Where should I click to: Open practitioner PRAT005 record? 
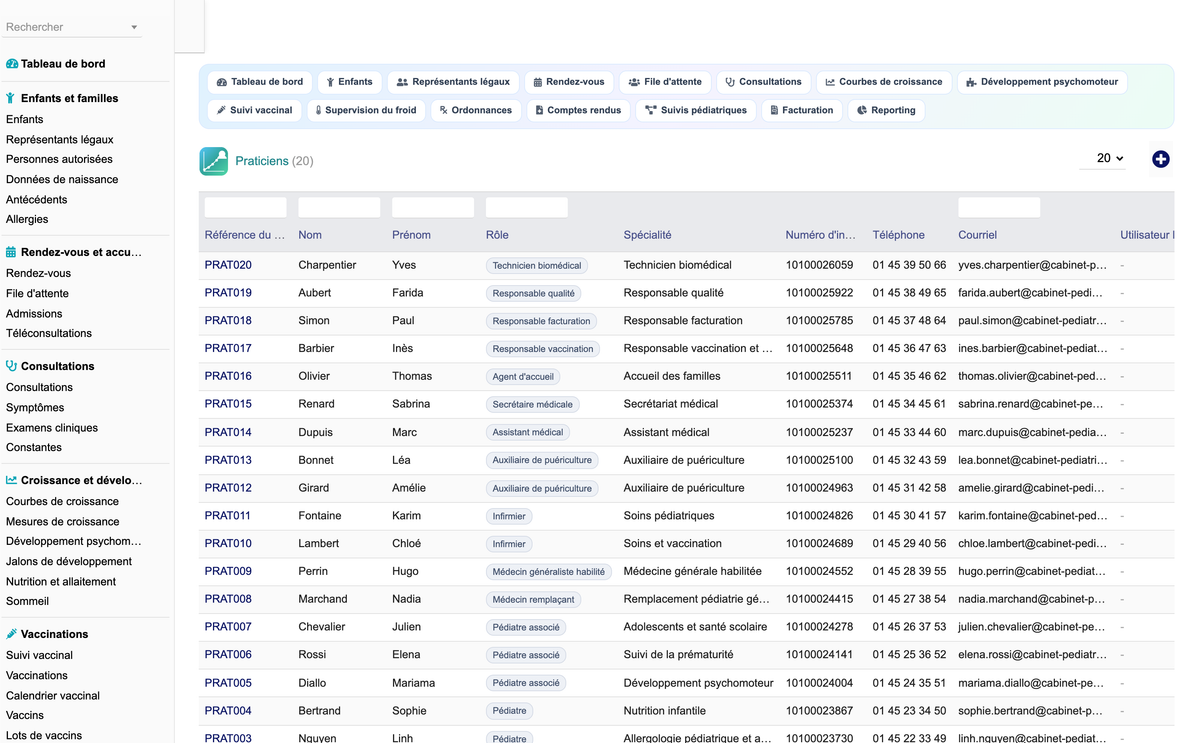point(228,683)
